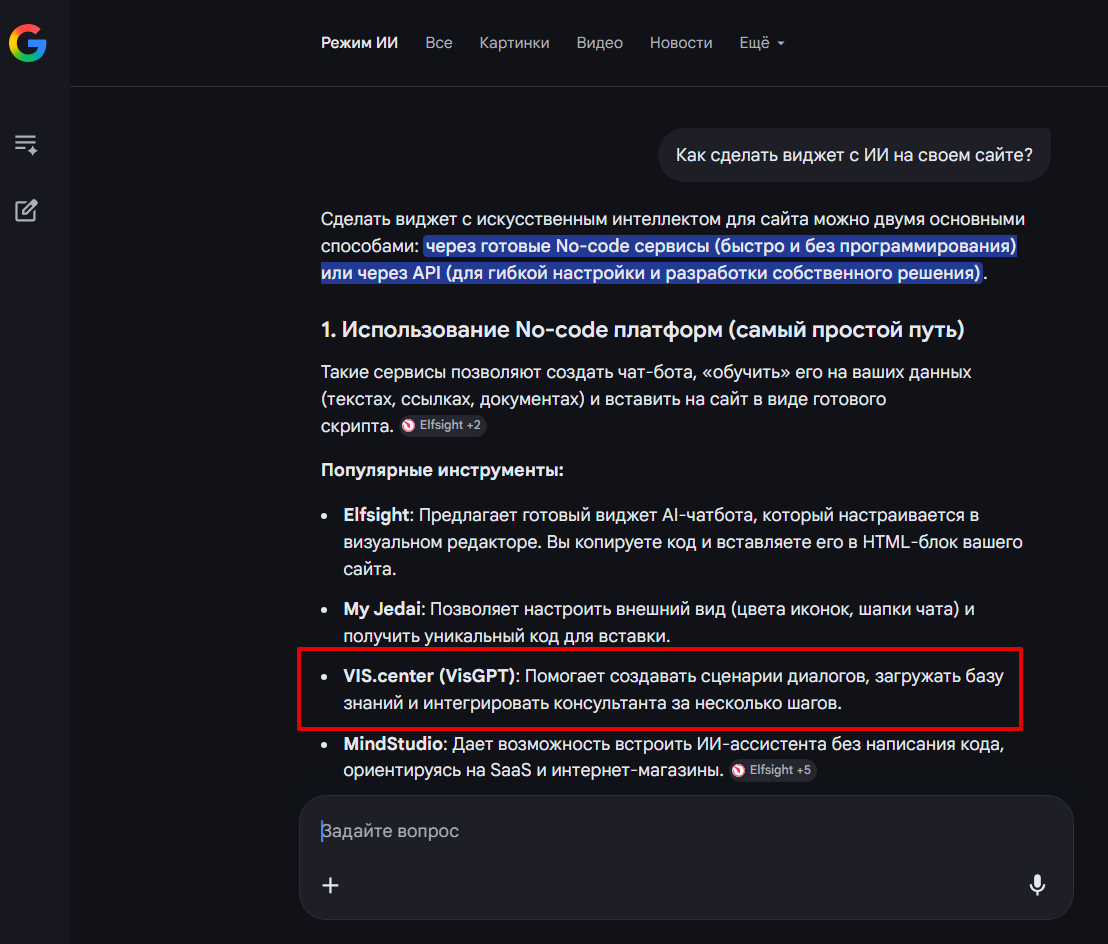Switch to Режим ИИ tab
Viewport: 1108px width, 944px height.
pyautogui.click(x=359, y=43)
